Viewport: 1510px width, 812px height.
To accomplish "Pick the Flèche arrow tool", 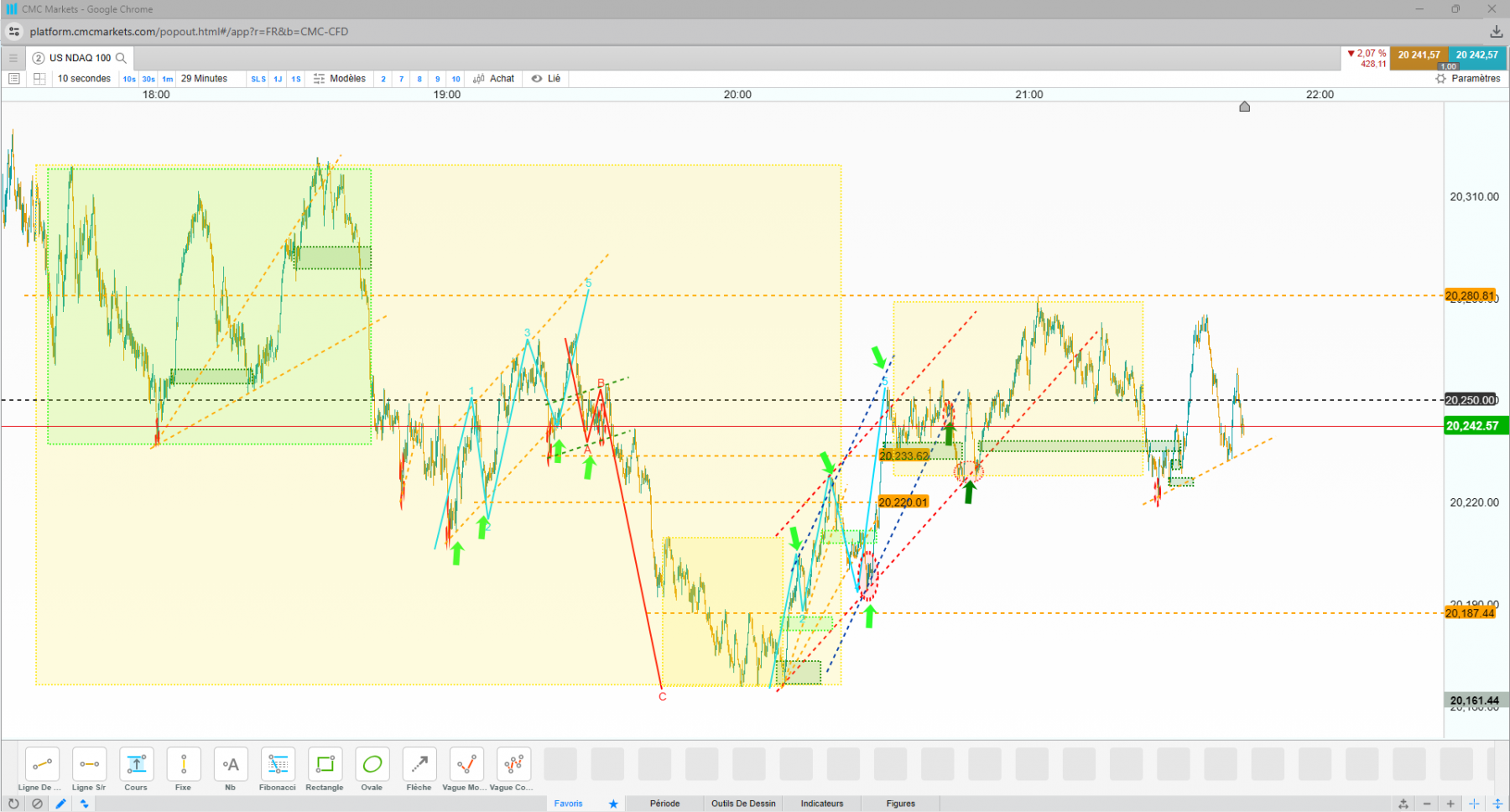I will click(419, 769).
